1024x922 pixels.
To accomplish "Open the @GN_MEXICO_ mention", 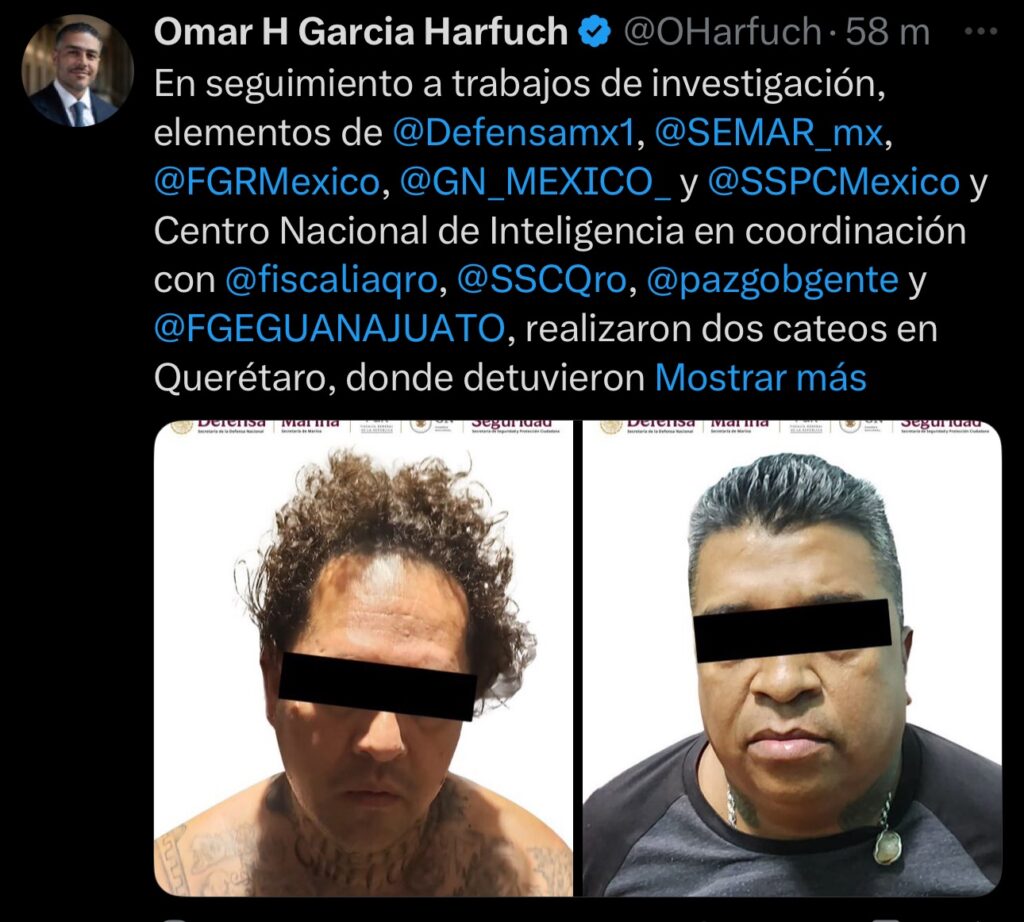I will [534, 182].
